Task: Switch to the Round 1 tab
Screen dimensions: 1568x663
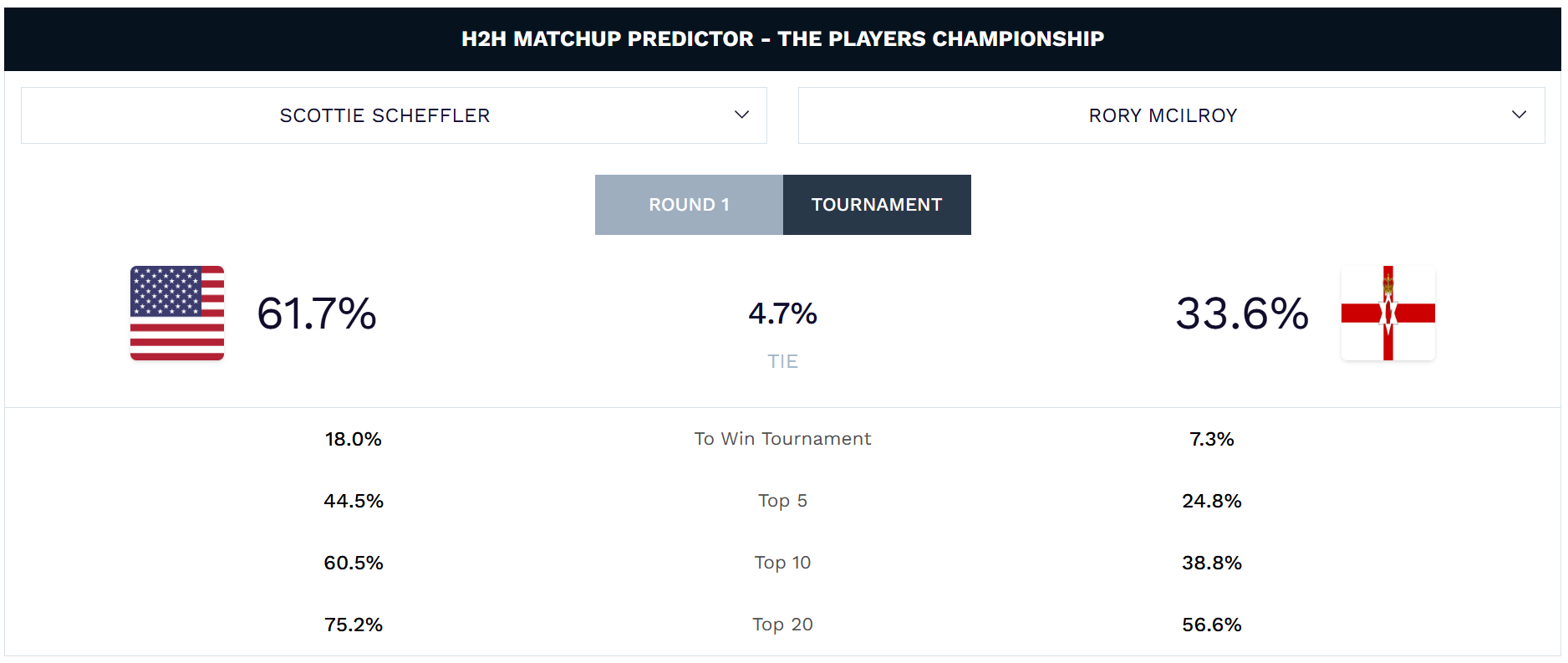Action: coord(689,205)
